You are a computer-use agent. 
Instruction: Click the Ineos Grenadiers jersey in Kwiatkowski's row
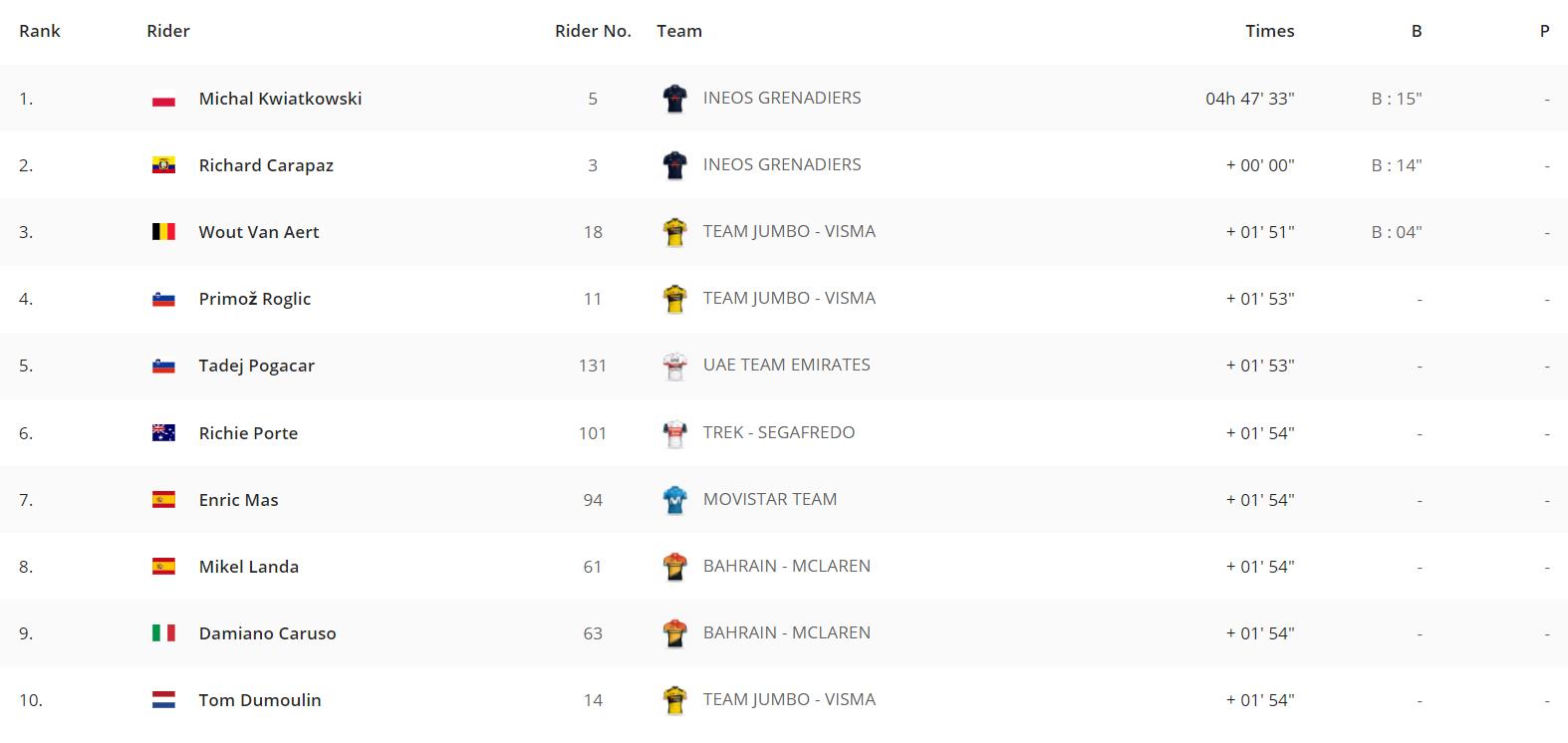[674, 99]
